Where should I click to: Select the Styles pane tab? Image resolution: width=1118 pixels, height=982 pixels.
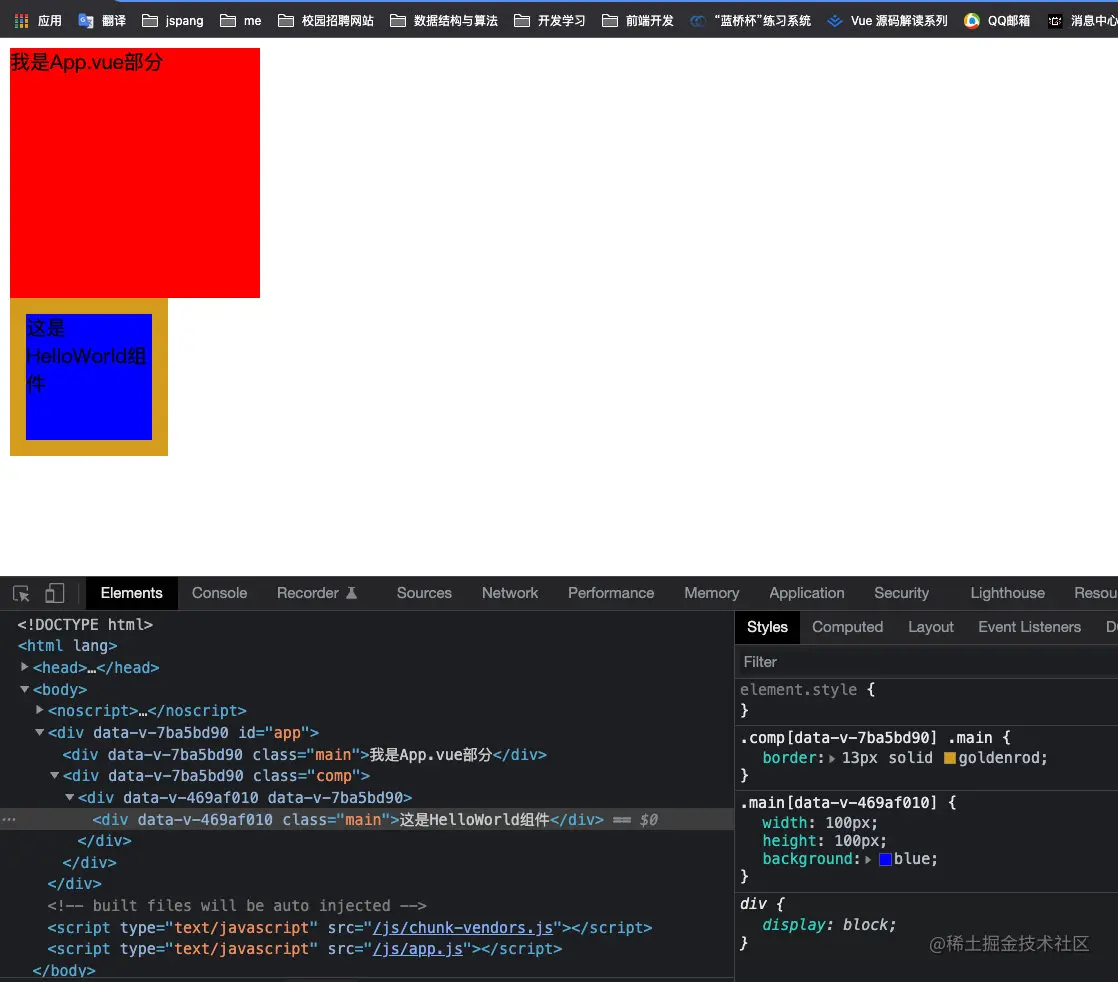pyautogui.click(x=767, y=628)
